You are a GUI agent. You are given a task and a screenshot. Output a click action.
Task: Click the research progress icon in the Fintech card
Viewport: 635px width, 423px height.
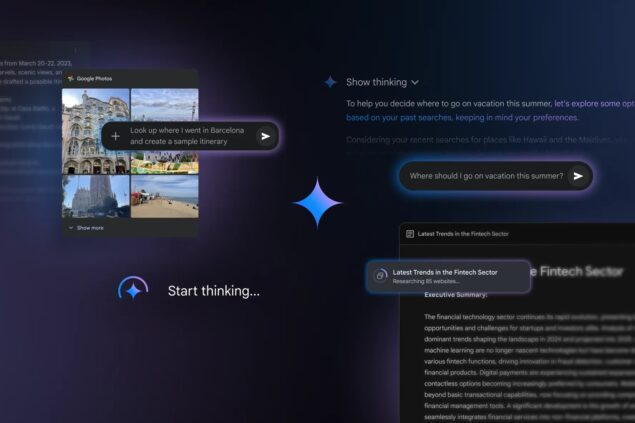coord(380,276)
